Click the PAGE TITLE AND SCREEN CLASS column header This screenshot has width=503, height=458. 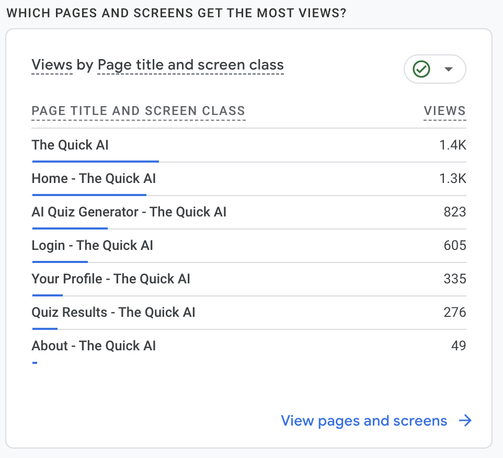pos(138,111)
